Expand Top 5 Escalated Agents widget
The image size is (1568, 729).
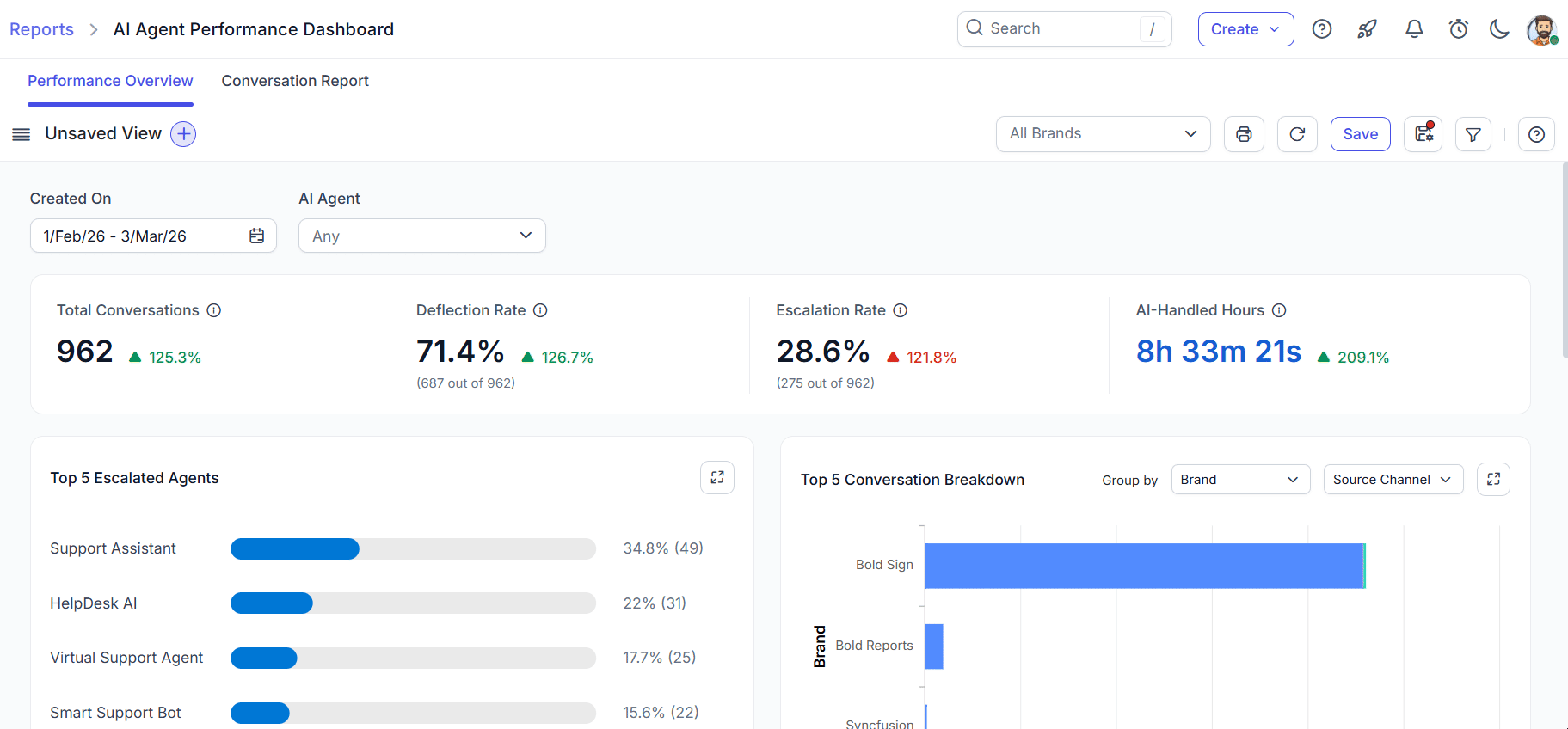coord(717,477)
